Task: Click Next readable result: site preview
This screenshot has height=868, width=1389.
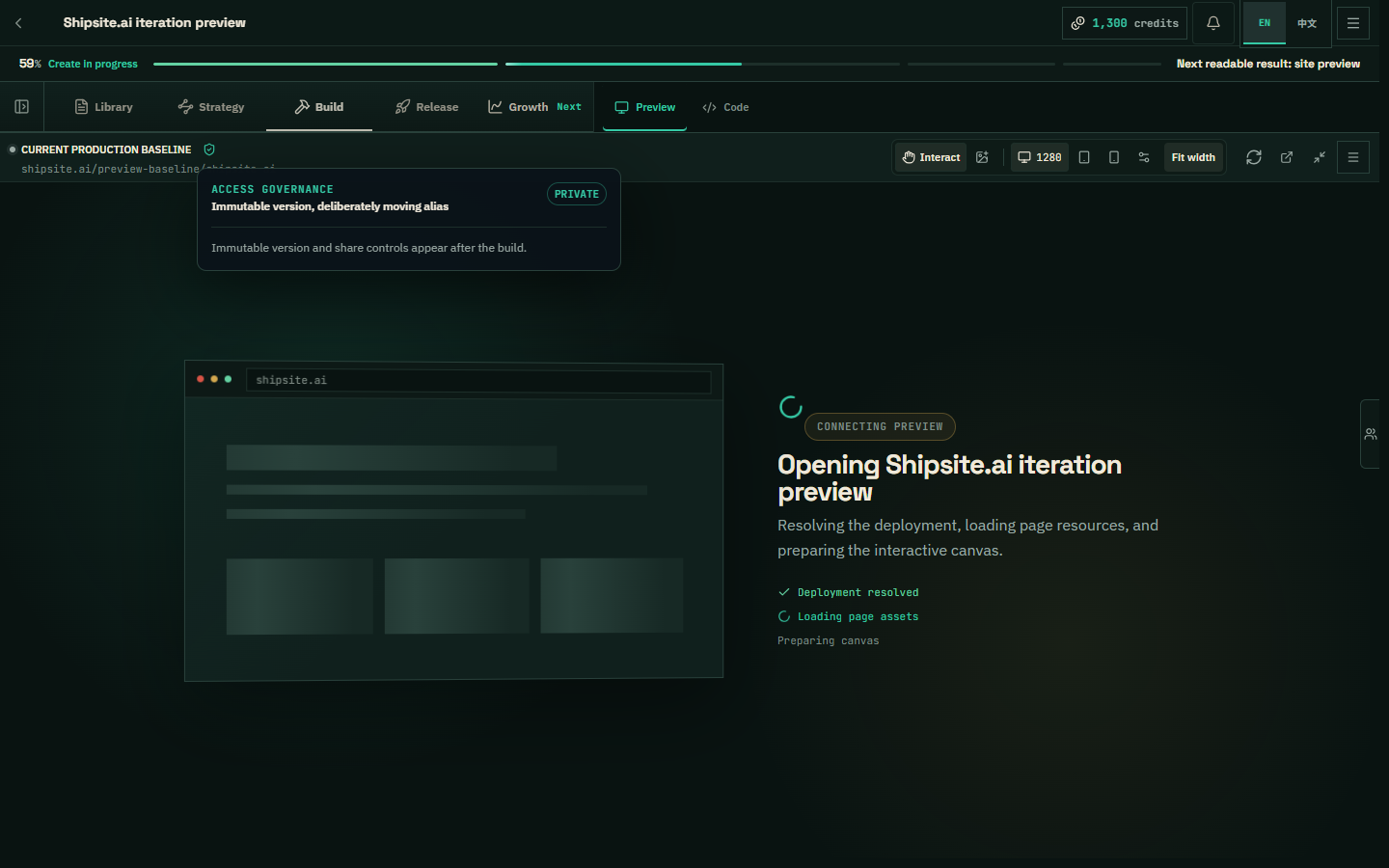Action: pyautogui.click(x=1268, y=64)
